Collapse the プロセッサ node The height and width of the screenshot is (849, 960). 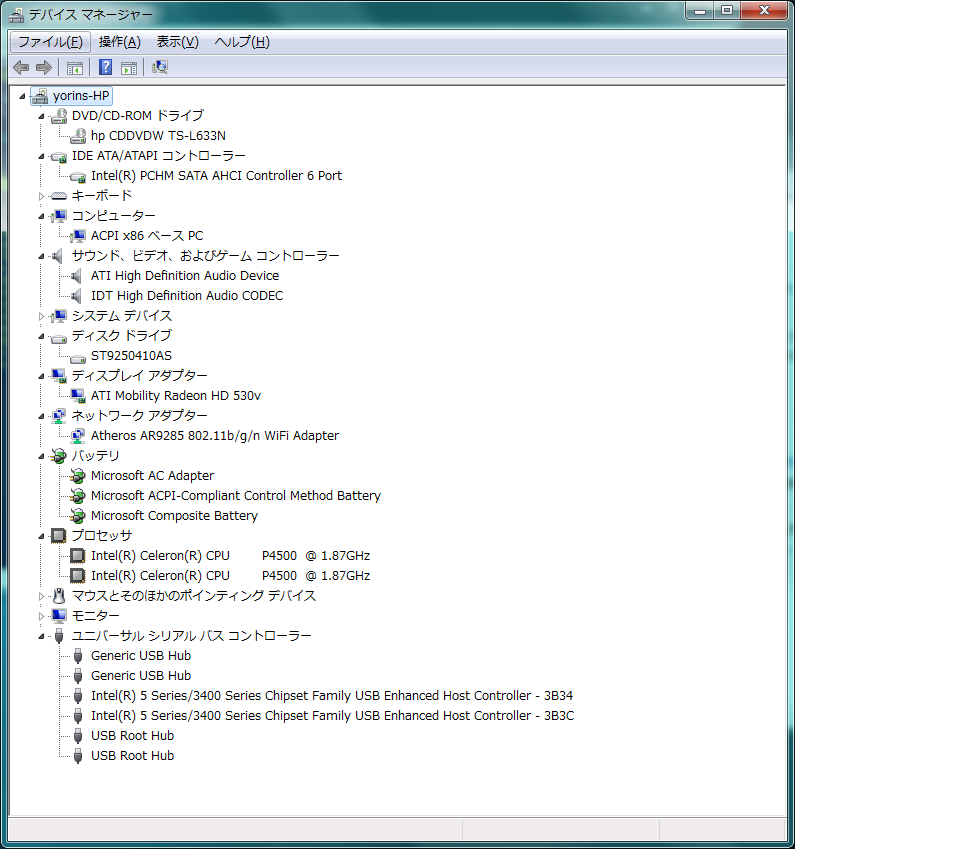pyautogui.click(x=41, y=536)
